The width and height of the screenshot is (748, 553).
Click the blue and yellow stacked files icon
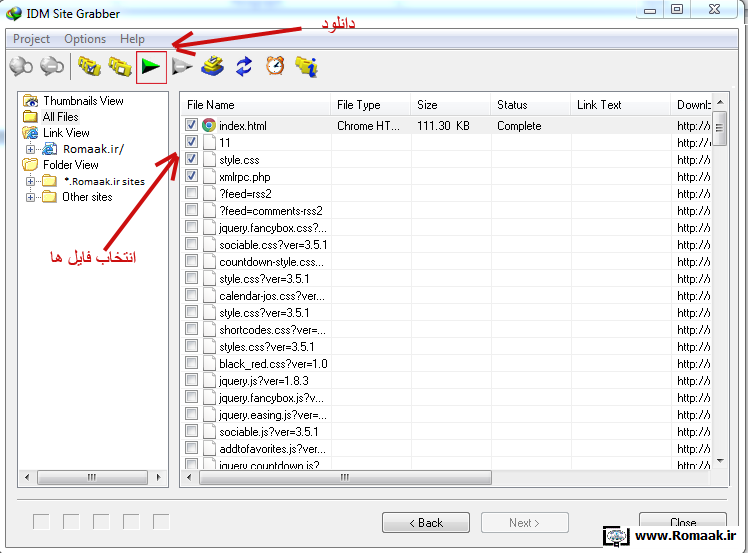[213, 66]
